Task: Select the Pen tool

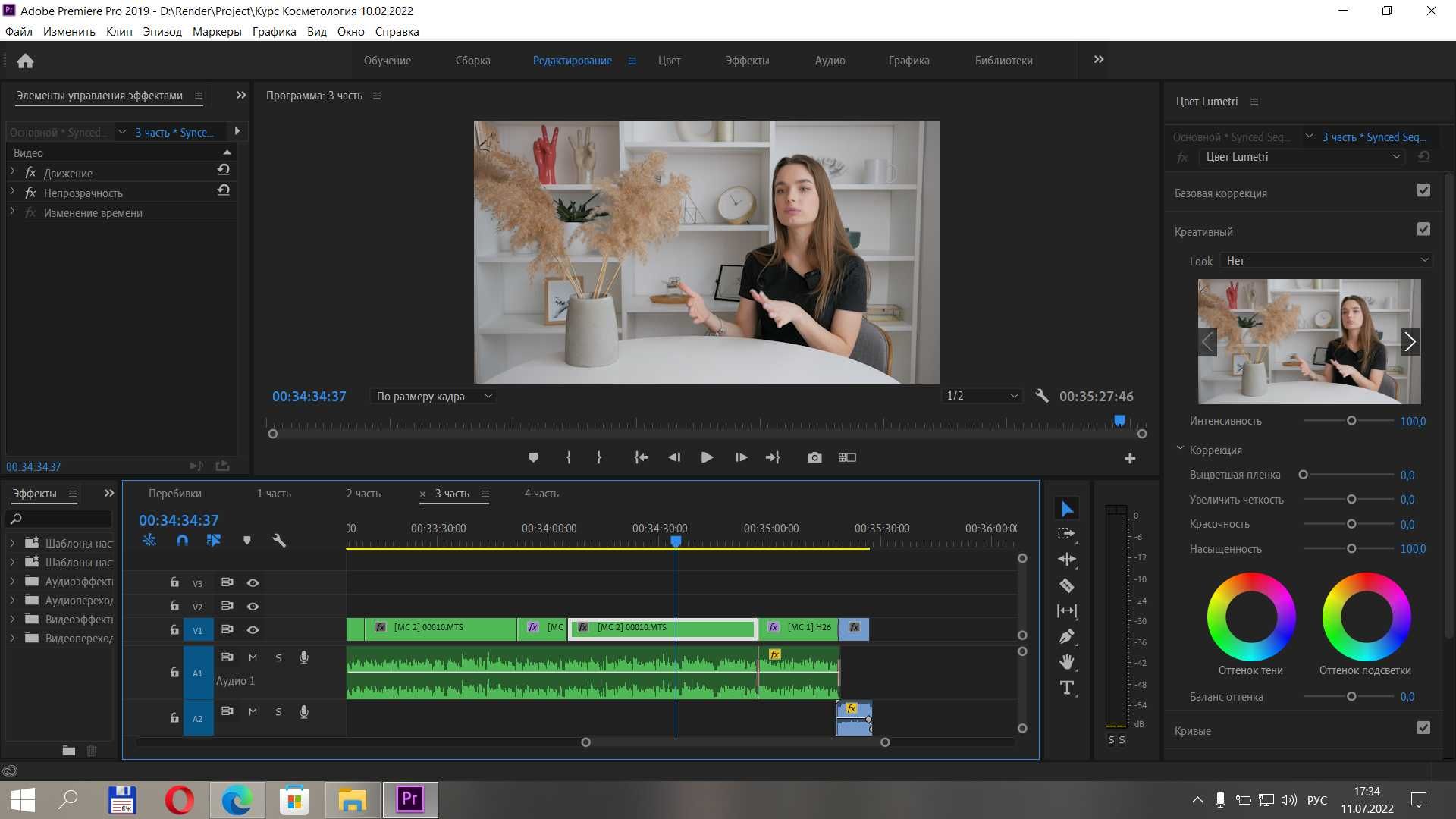Action: pos(1067,637)
